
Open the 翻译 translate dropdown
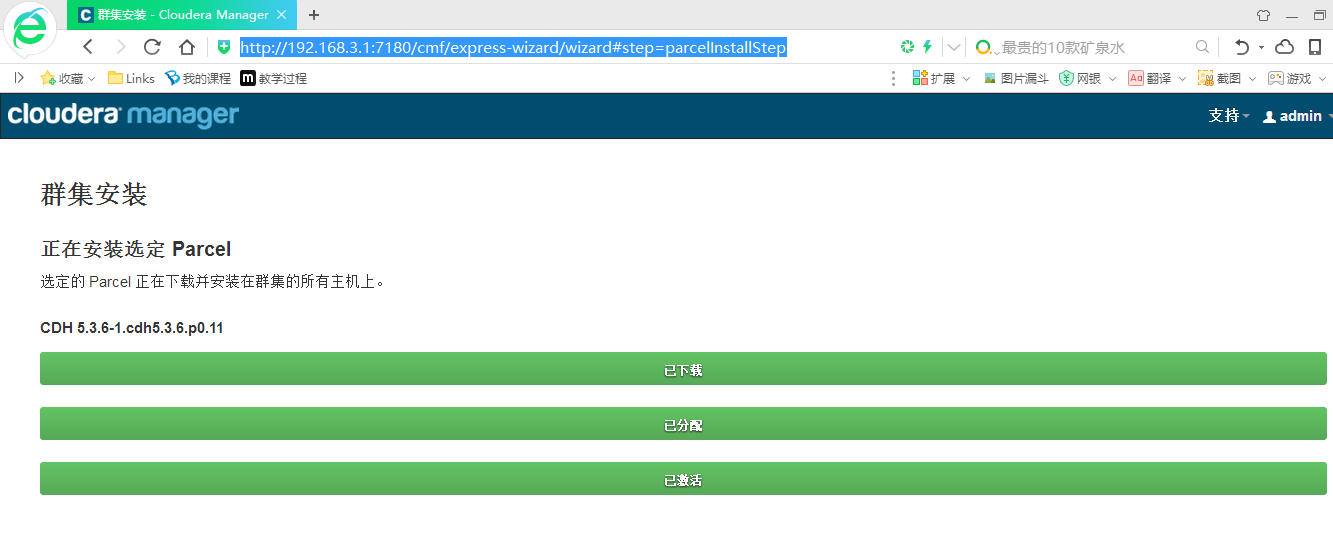point(1157,78)
